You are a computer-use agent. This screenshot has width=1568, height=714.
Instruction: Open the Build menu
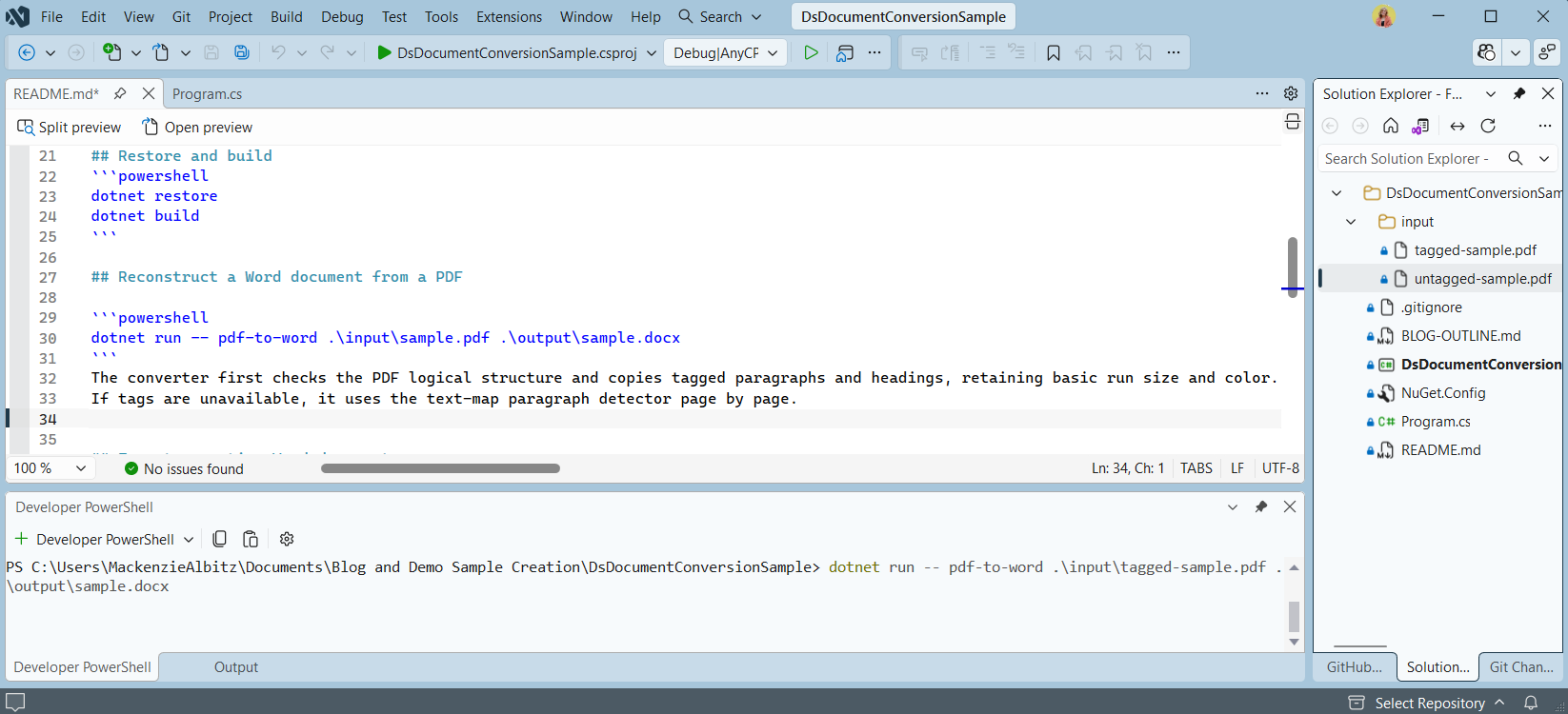(286, 16)
